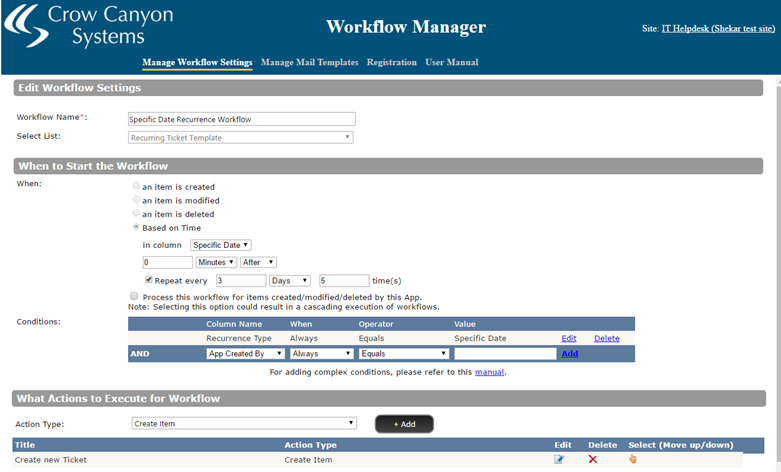Click the condition Value input field
The image size is (781, 472).
[x=505, y=354]
